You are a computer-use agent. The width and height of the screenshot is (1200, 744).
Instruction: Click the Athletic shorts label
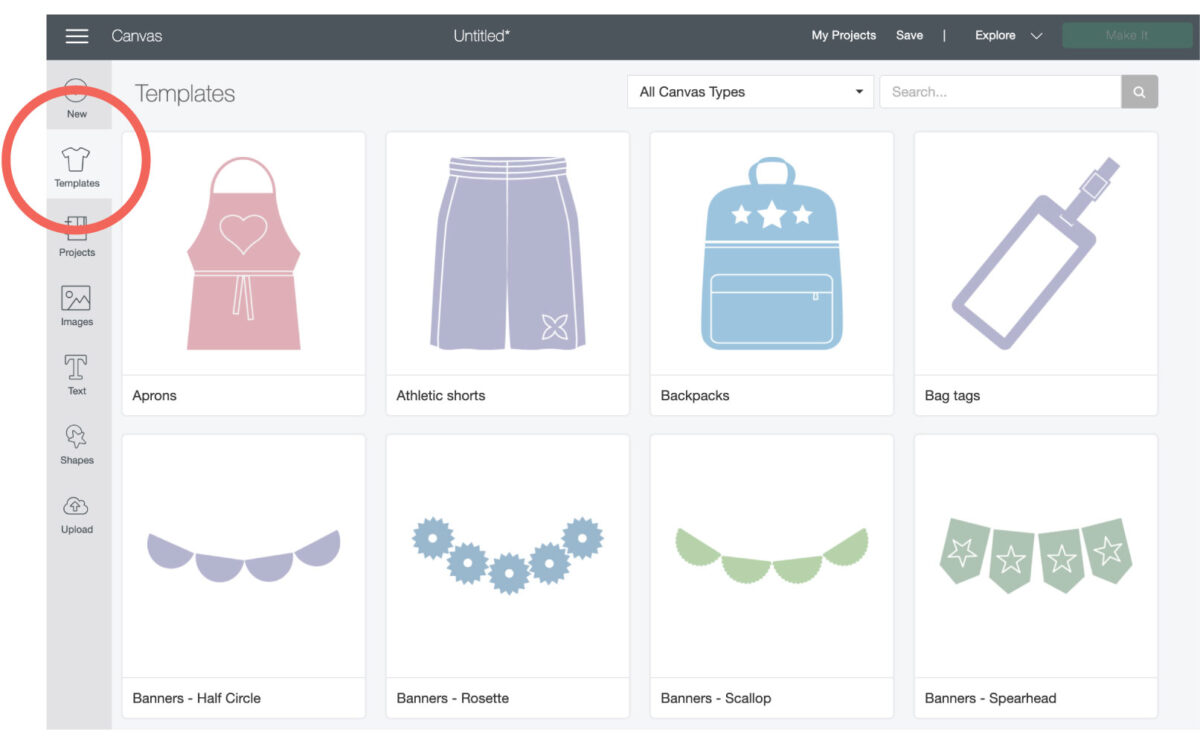pos(441,396)
